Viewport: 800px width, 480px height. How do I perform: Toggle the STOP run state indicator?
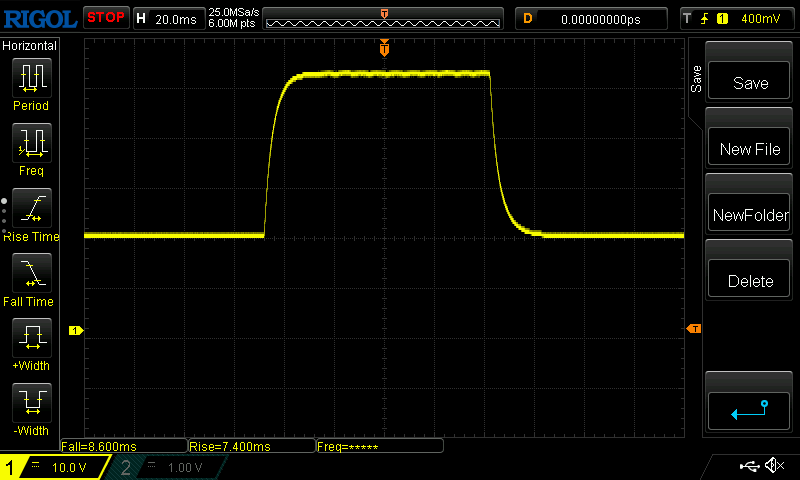tap(106, 17)
